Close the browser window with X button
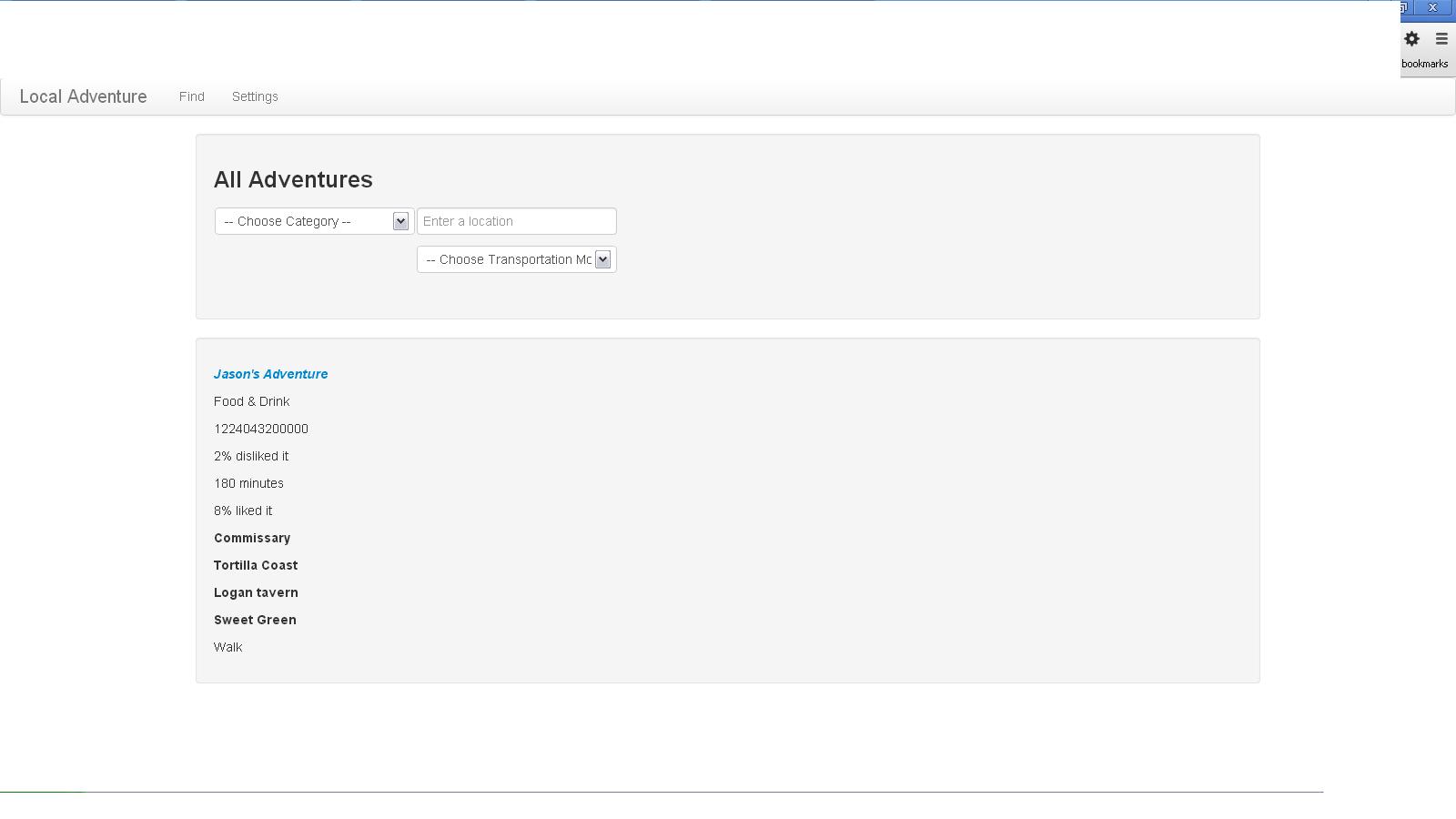The height and width of the screenshot is (819, 1456). point(1432,7)
